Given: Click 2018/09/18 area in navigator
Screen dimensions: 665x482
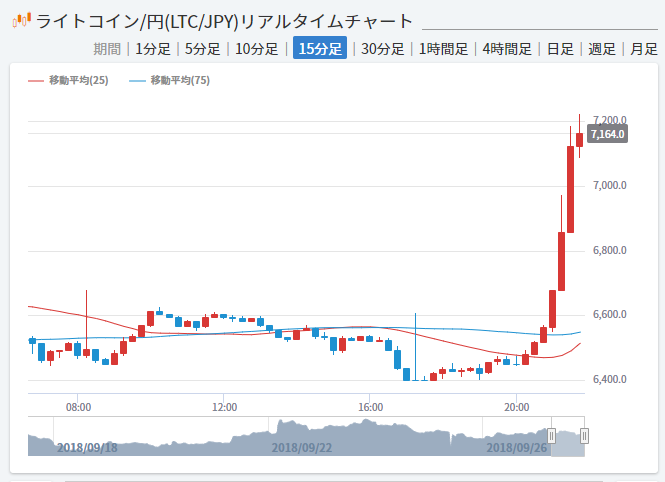Looking at the screenshot, I should point(87,447).
